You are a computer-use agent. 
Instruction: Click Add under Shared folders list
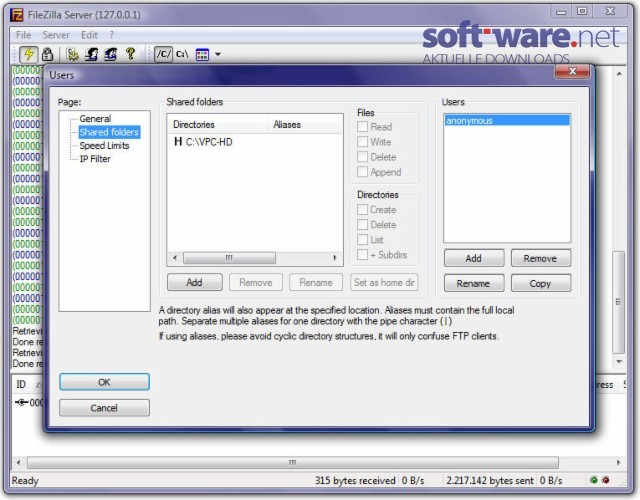[x=195, y=282]
